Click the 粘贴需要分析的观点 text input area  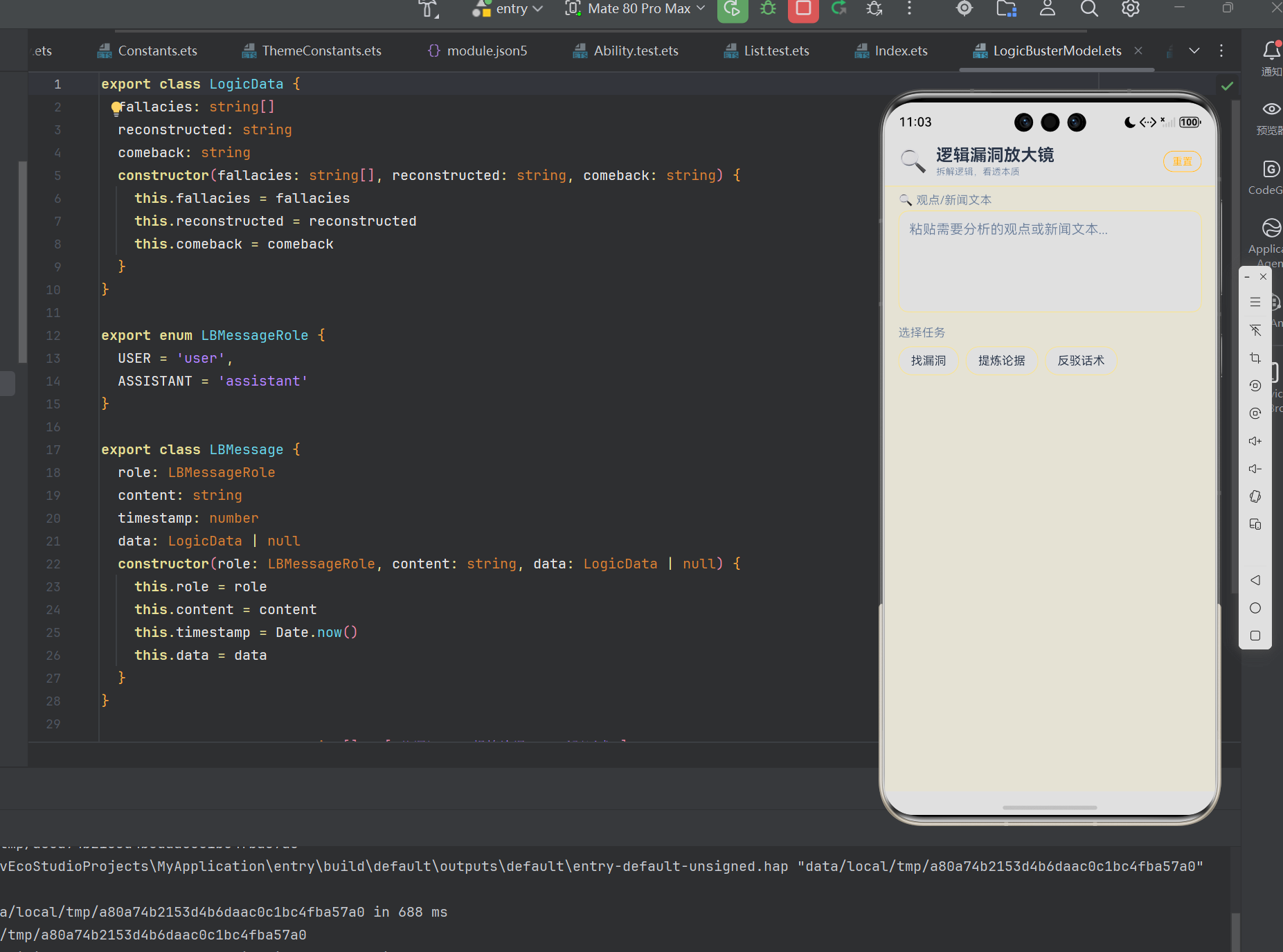point(1049,261)
